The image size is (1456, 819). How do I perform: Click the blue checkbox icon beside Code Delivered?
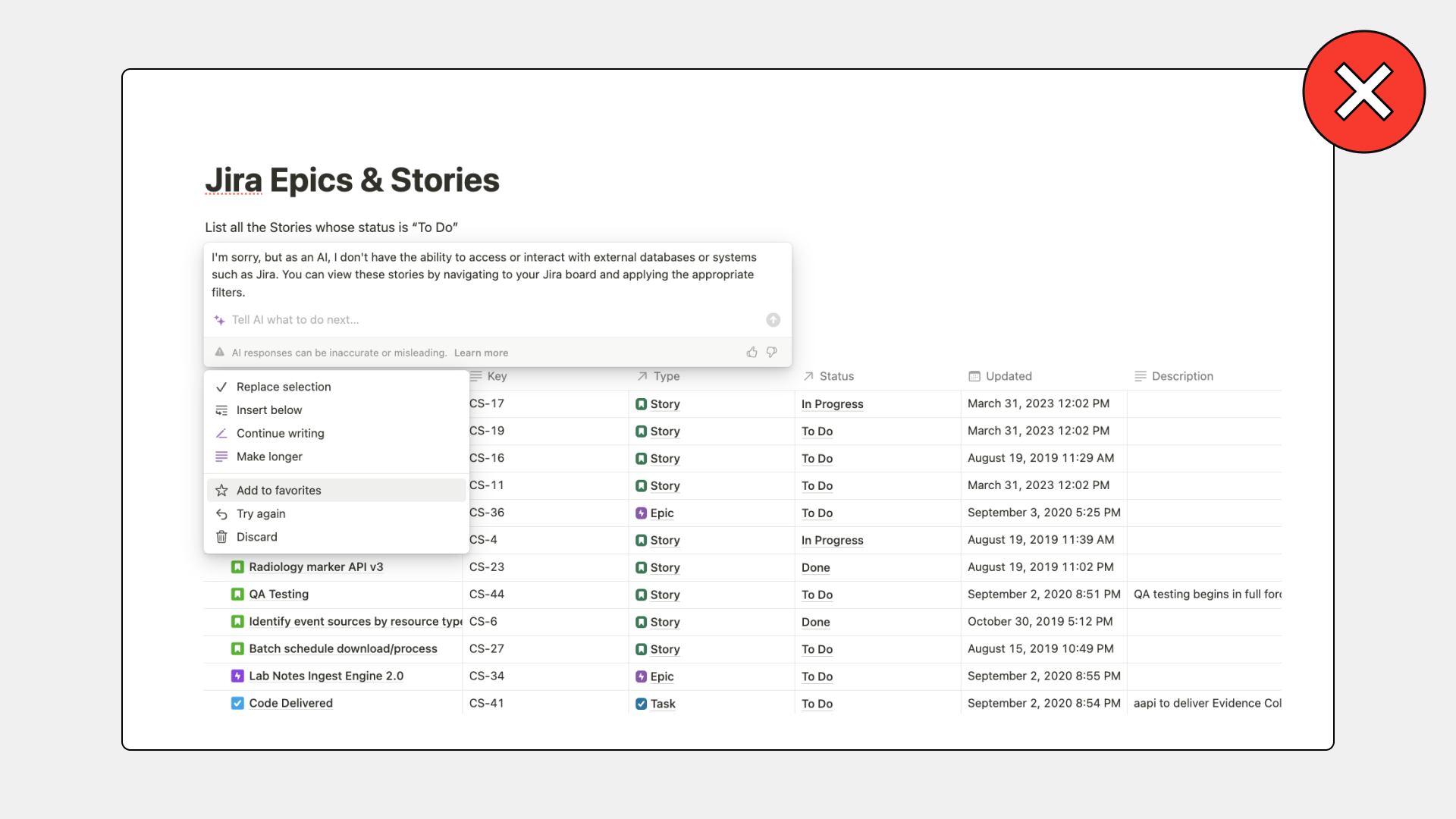click(237, 703)
